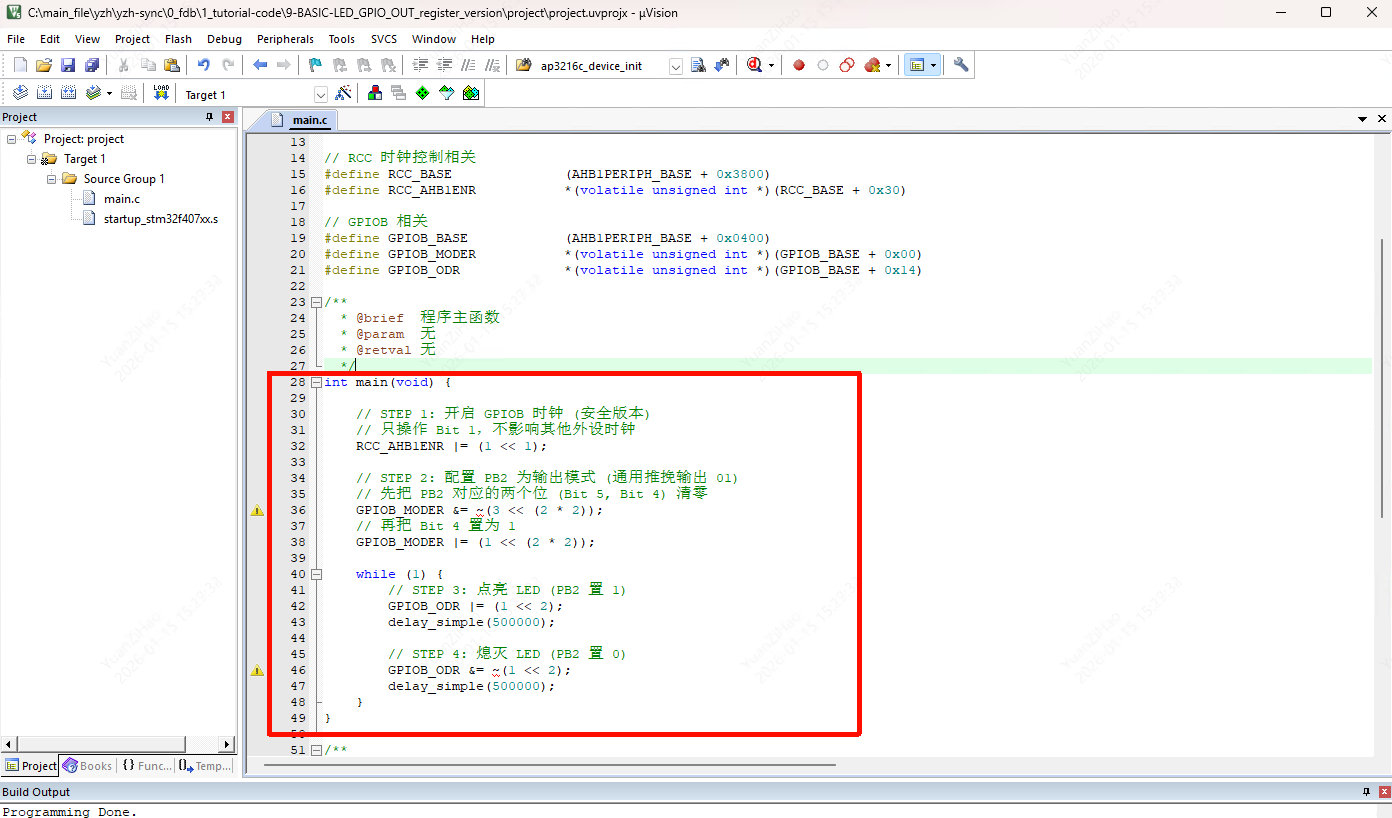Click the warning marker on line 36

click(x=257, y=510)
